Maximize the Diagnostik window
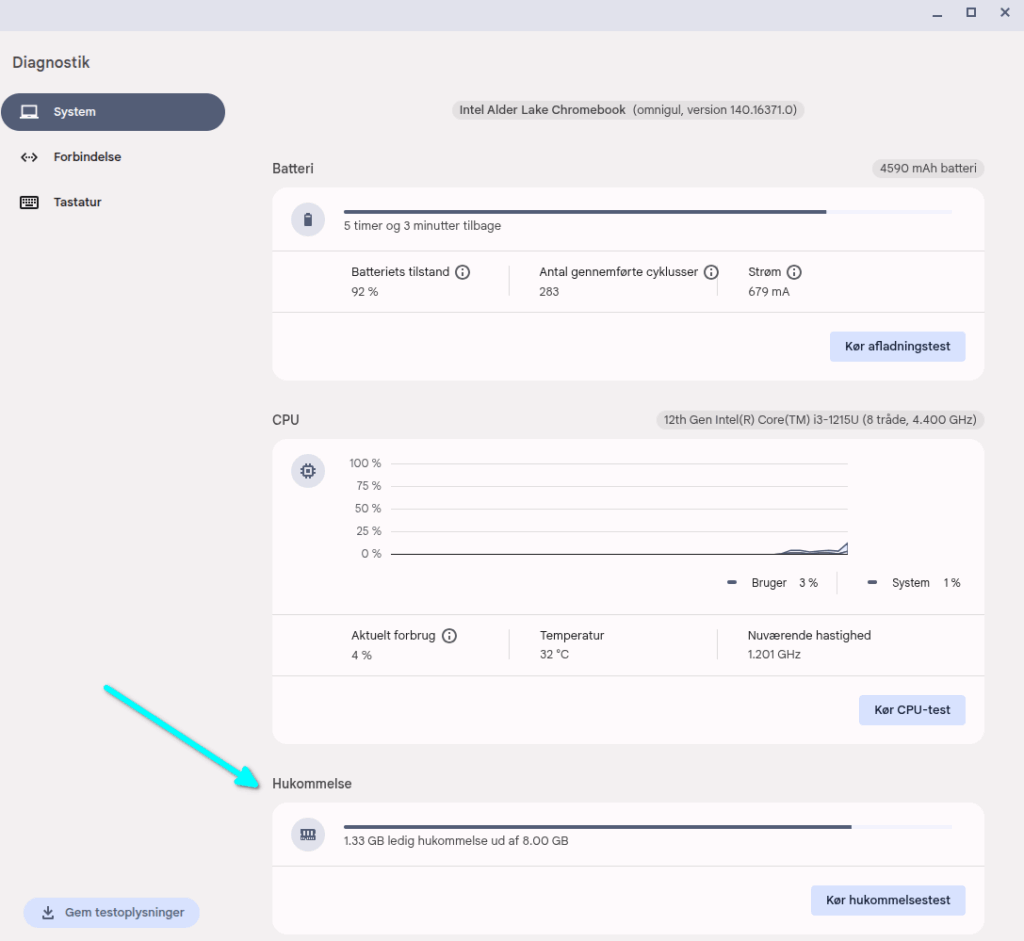The image size is (1024, 941). coord(970,13)
